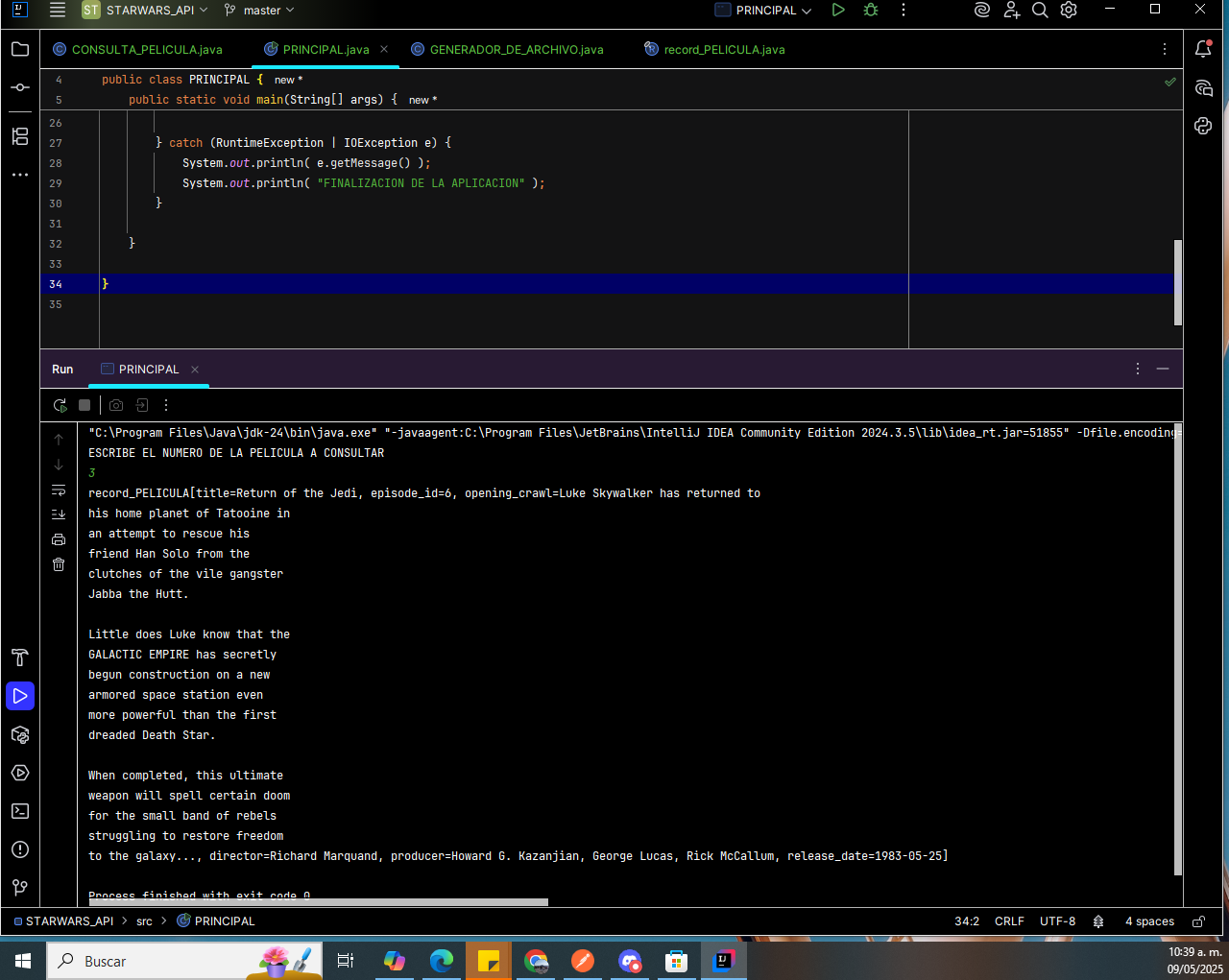Open the Services tool window

(20, 773)
